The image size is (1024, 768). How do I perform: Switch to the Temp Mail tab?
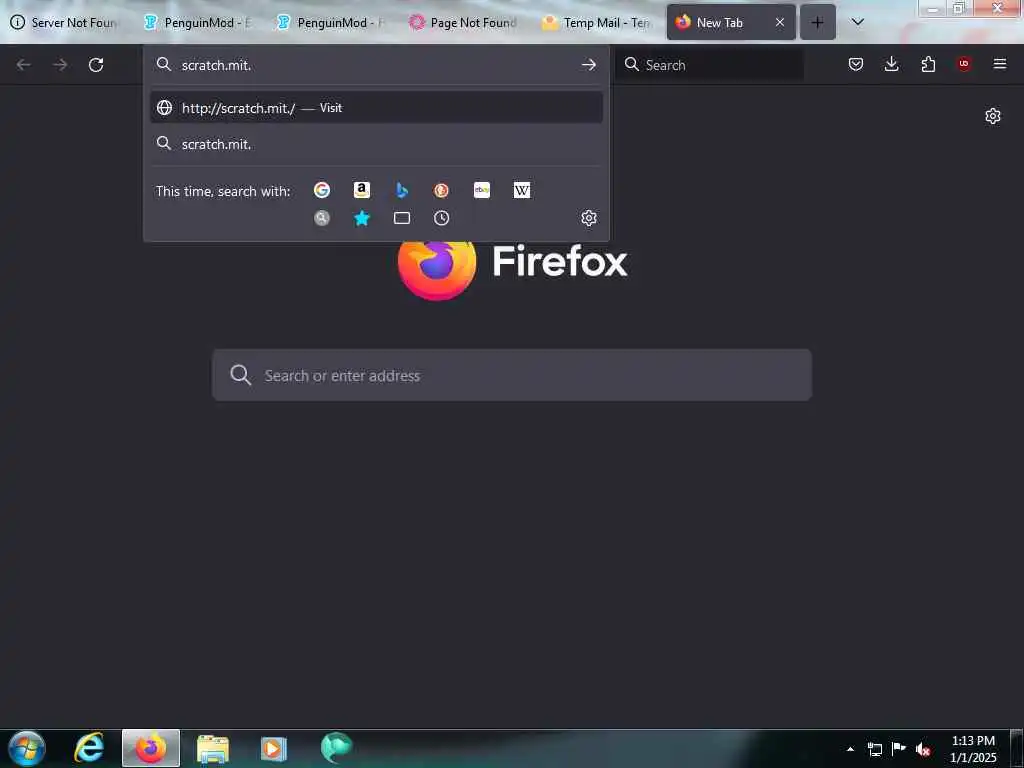tap(598, 22)
